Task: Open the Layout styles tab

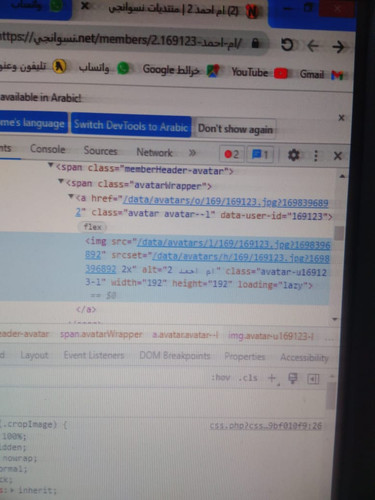Action: [x=34, y=355]
